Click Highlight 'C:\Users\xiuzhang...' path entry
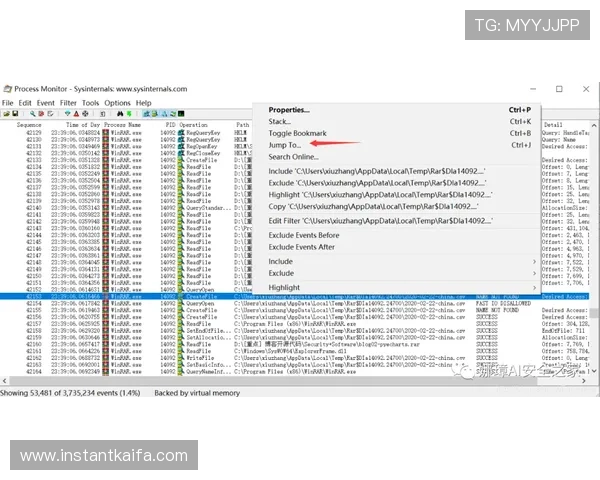Screen dimensions: 600x480 396,195
